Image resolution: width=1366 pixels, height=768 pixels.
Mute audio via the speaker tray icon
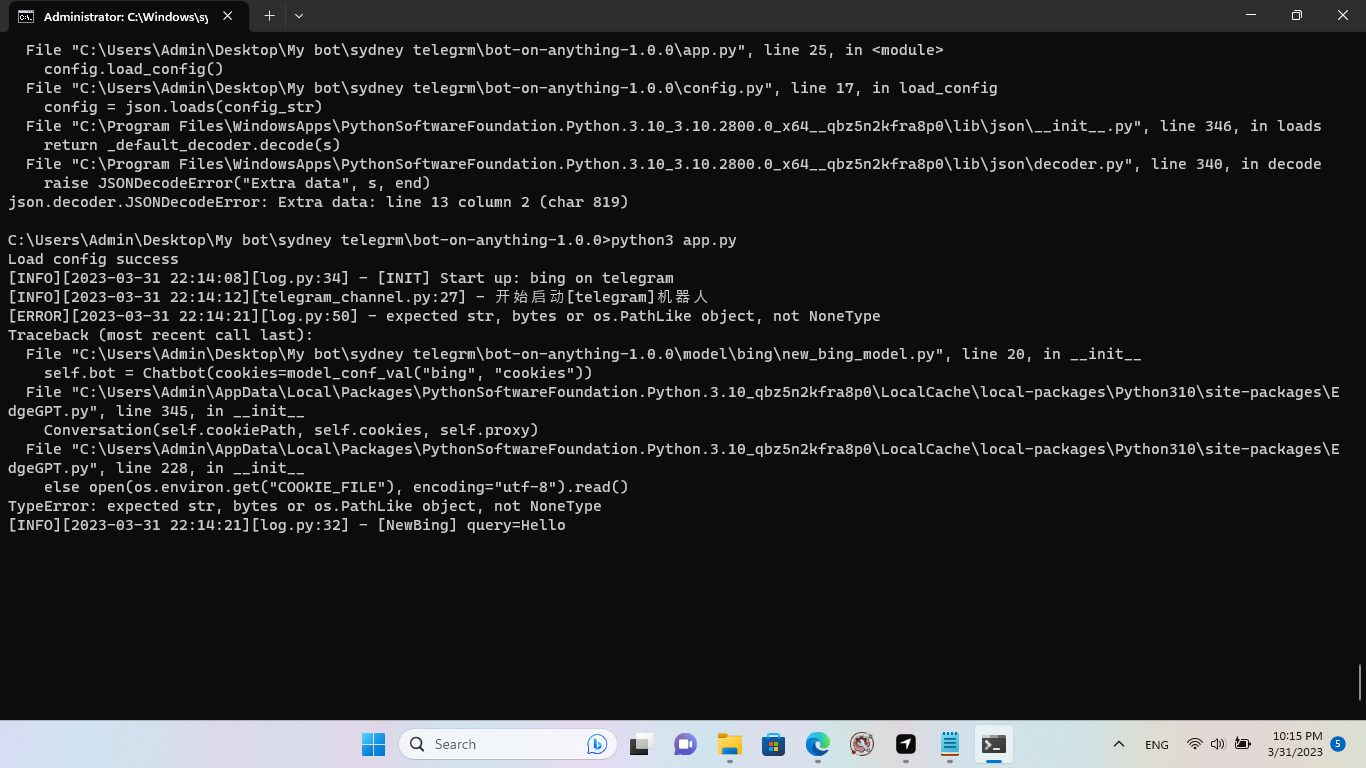[x=1218, y=744]
